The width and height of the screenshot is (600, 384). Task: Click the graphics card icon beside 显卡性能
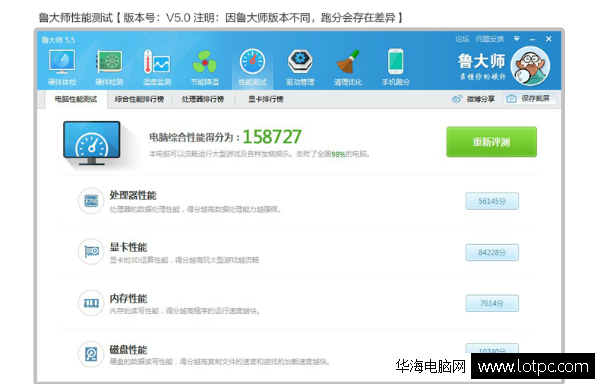(91, 252)
